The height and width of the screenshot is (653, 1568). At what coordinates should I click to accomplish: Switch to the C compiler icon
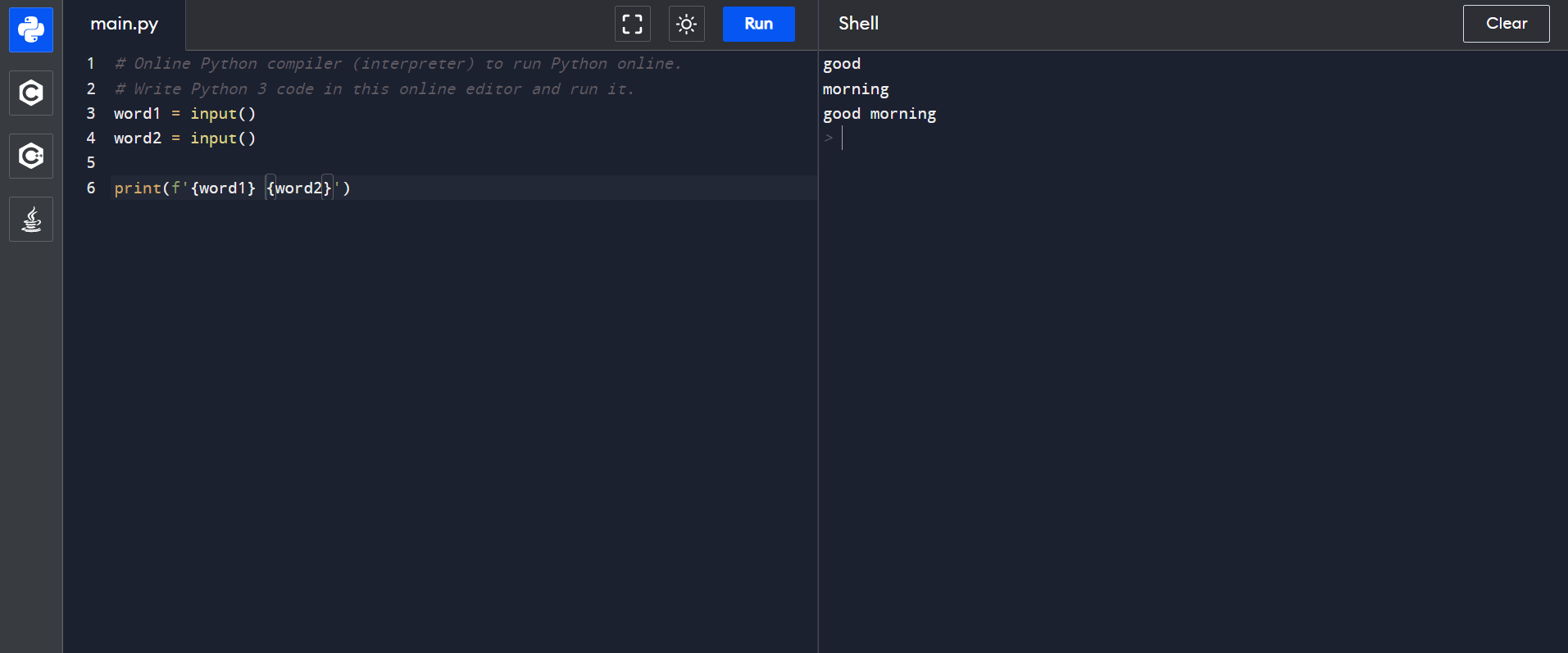pyautogui.click(x=31, y=93)
